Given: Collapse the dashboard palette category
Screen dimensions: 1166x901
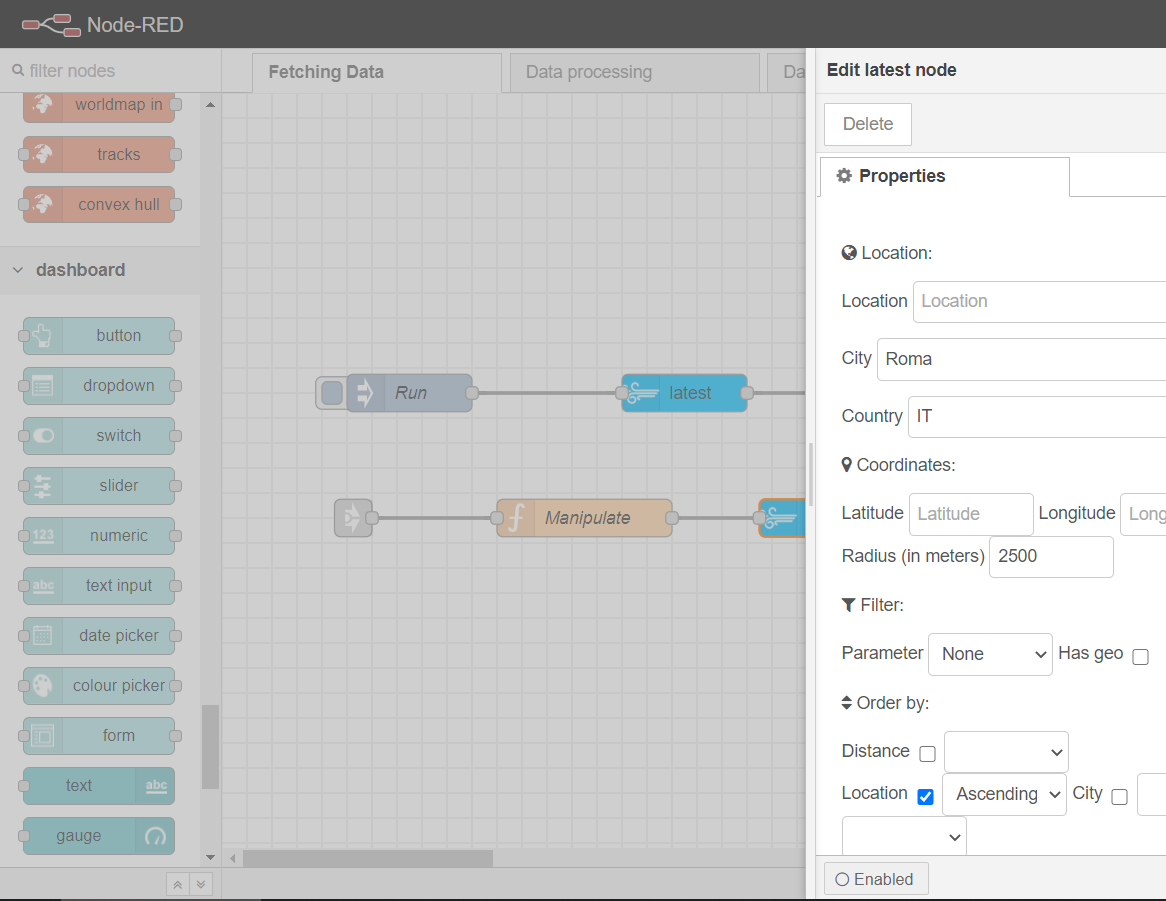Looking at the screenshot, I should pyautogui.click(x=18, y=270).
